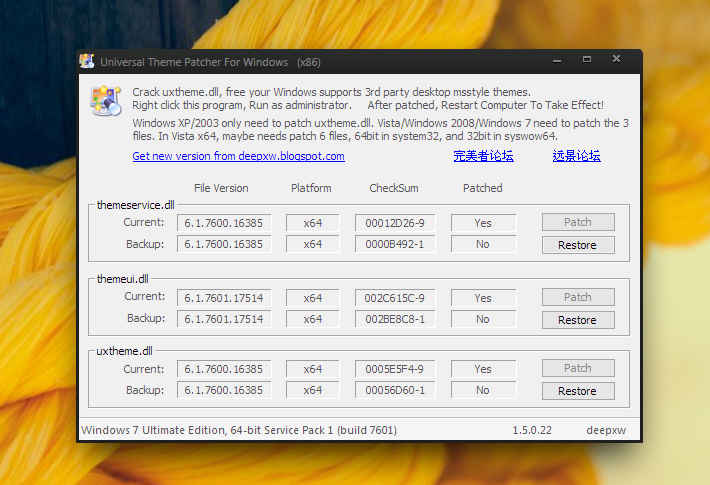Screen dimensions: 710x485
Task: Select uxtheme.dll backup platform field
Action: [x=312, y=390]
